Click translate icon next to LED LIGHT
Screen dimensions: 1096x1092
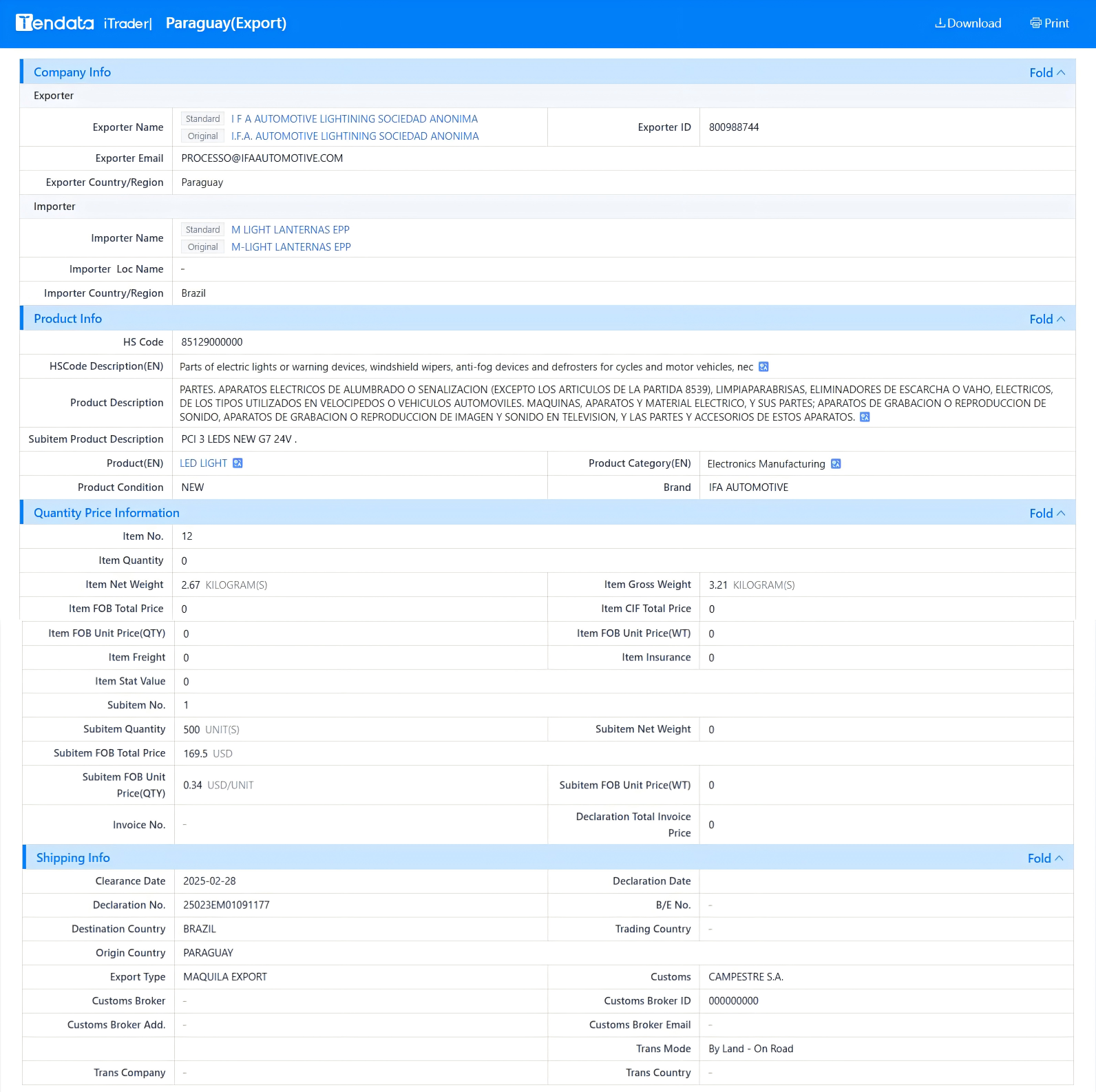(x=238, y=463)
